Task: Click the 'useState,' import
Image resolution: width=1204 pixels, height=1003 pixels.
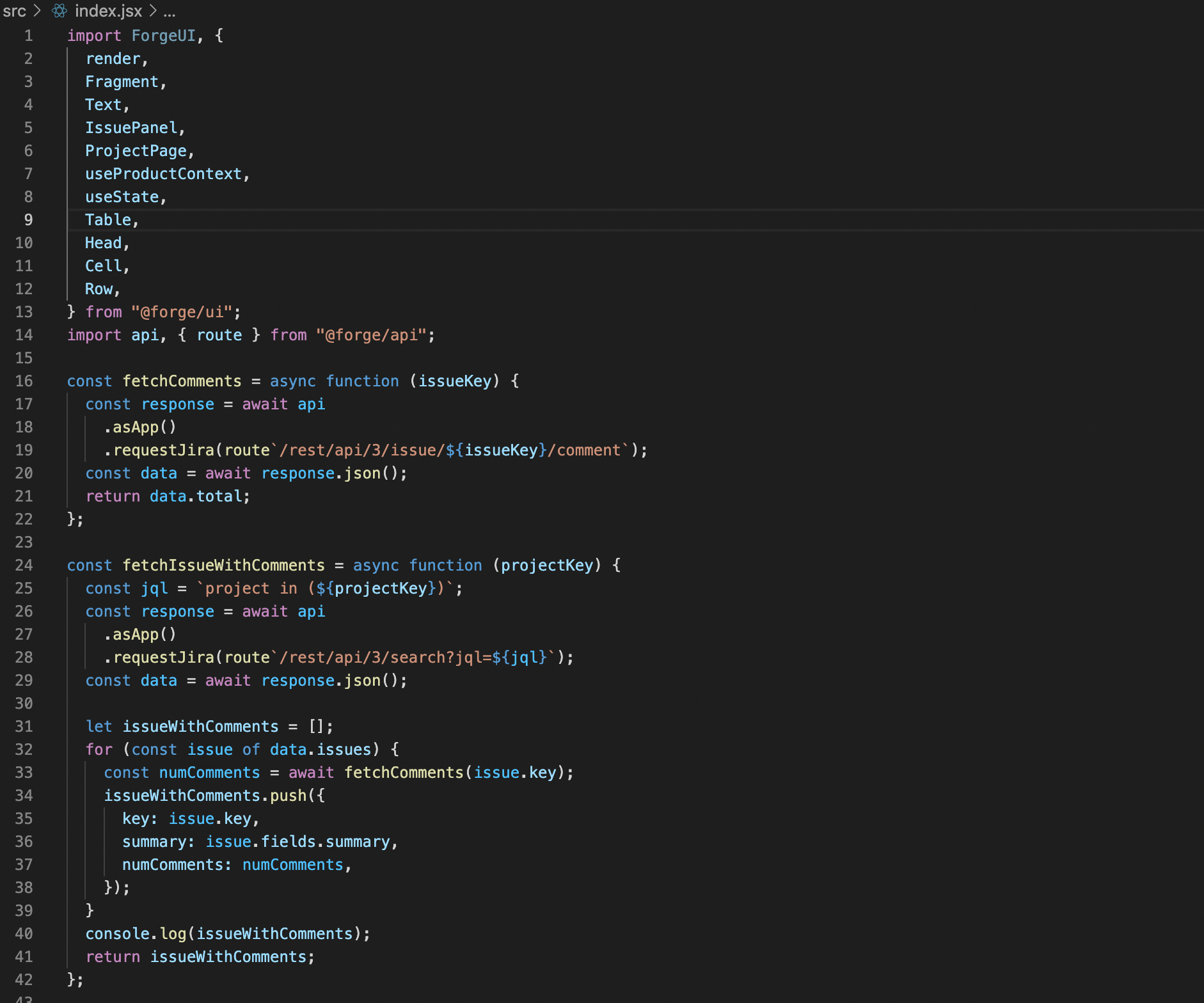Action: tap(126, 197)
